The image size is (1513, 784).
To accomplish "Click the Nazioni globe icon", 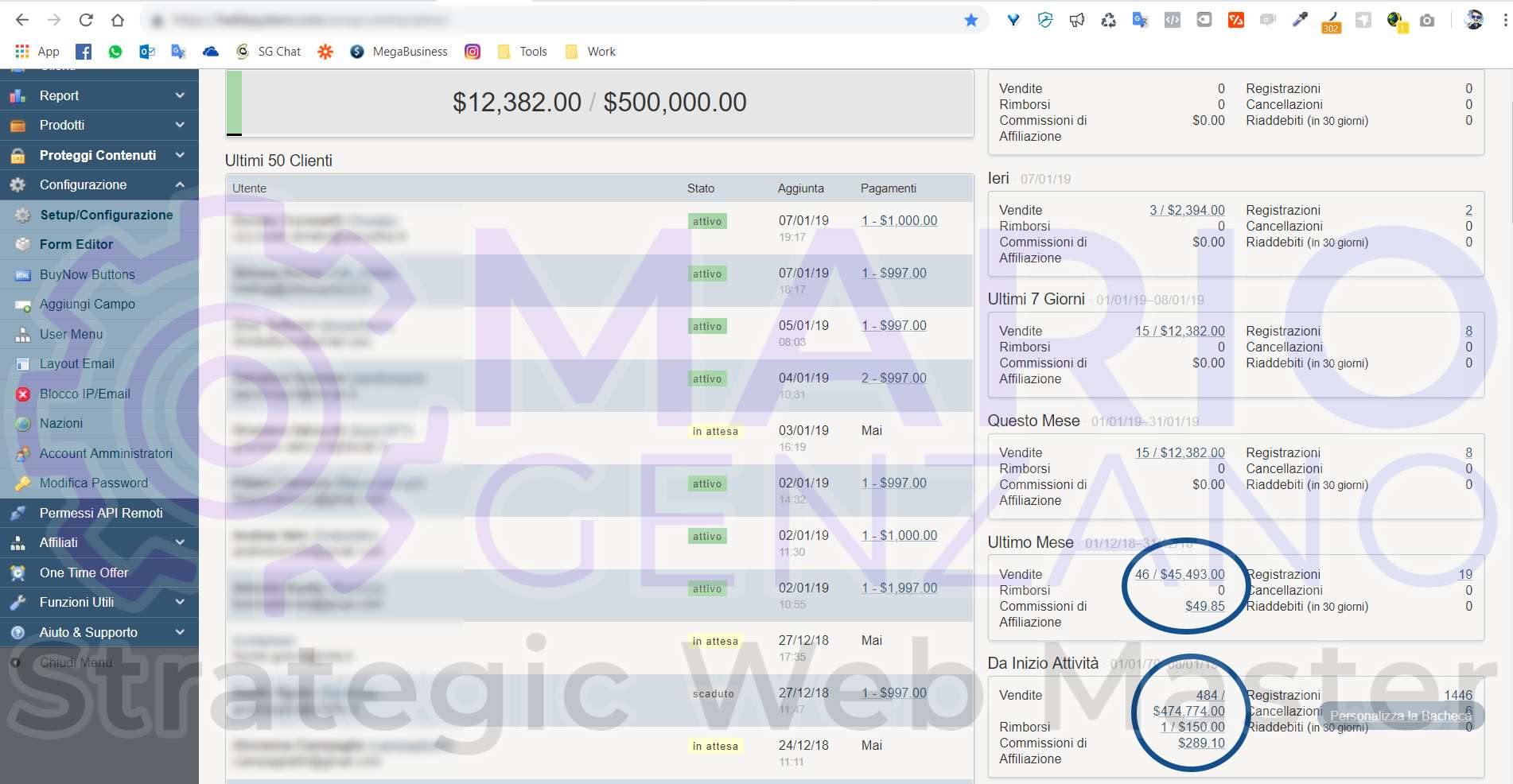I will 23,424.
